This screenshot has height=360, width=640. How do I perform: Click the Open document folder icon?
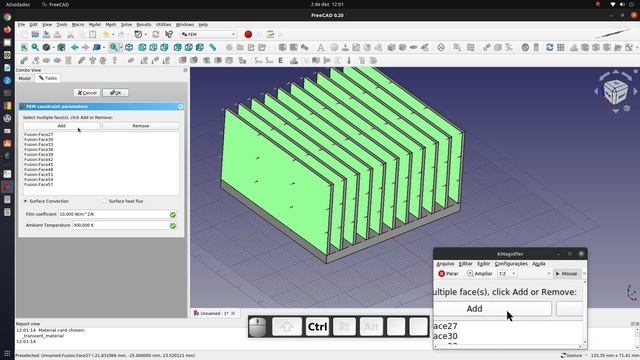pyautogui.click(x=35, y=35)
